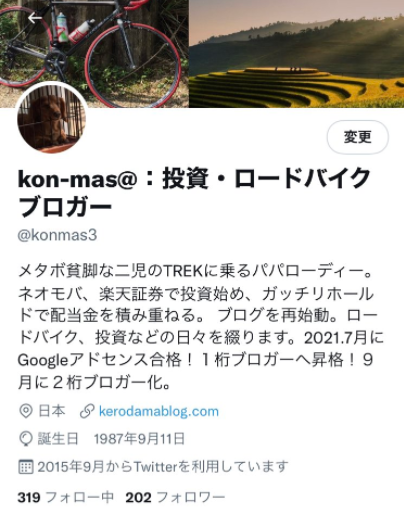Open the 202 フォロワー list

point(175,497)
